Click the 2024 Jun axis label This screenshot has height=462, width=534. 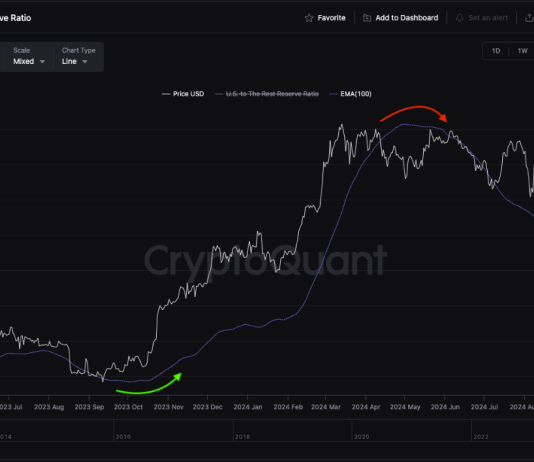click(x=445, y=407)
